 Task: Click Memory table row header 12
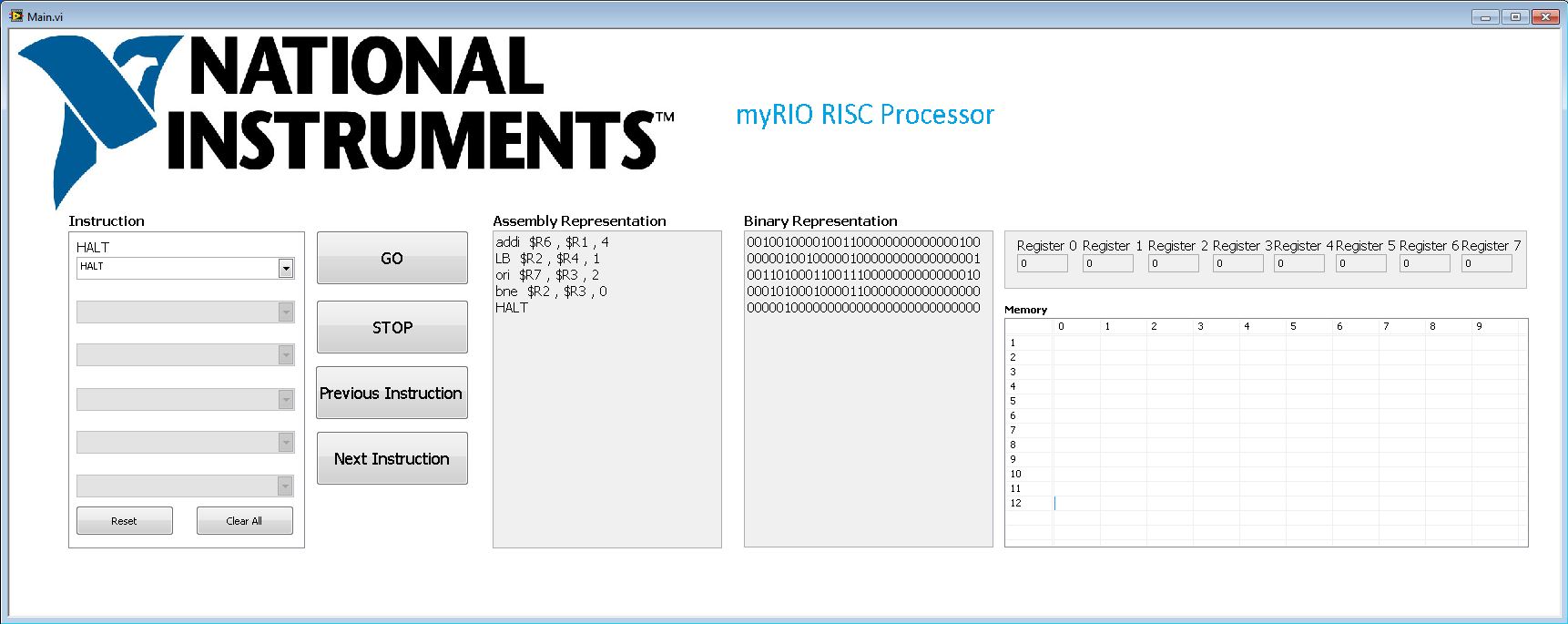click(1015, 503)
